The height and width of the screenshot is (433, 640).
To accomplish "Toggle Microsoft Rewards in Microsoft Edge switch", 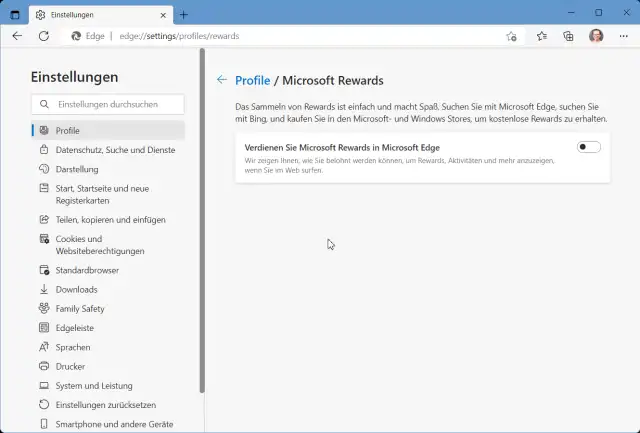I will point(588,147).
